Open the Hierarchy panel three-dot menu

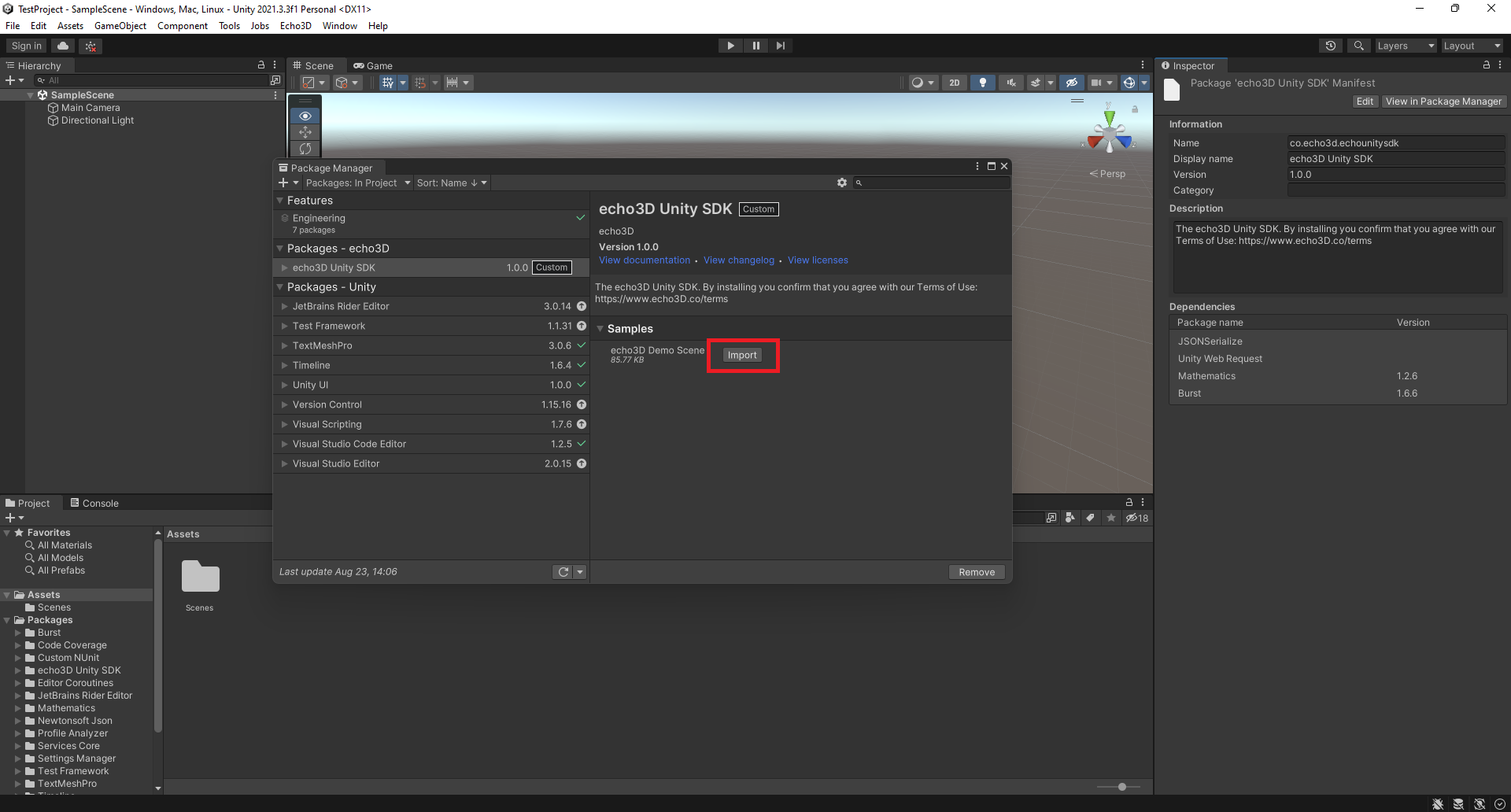click(x=275, y=65)
